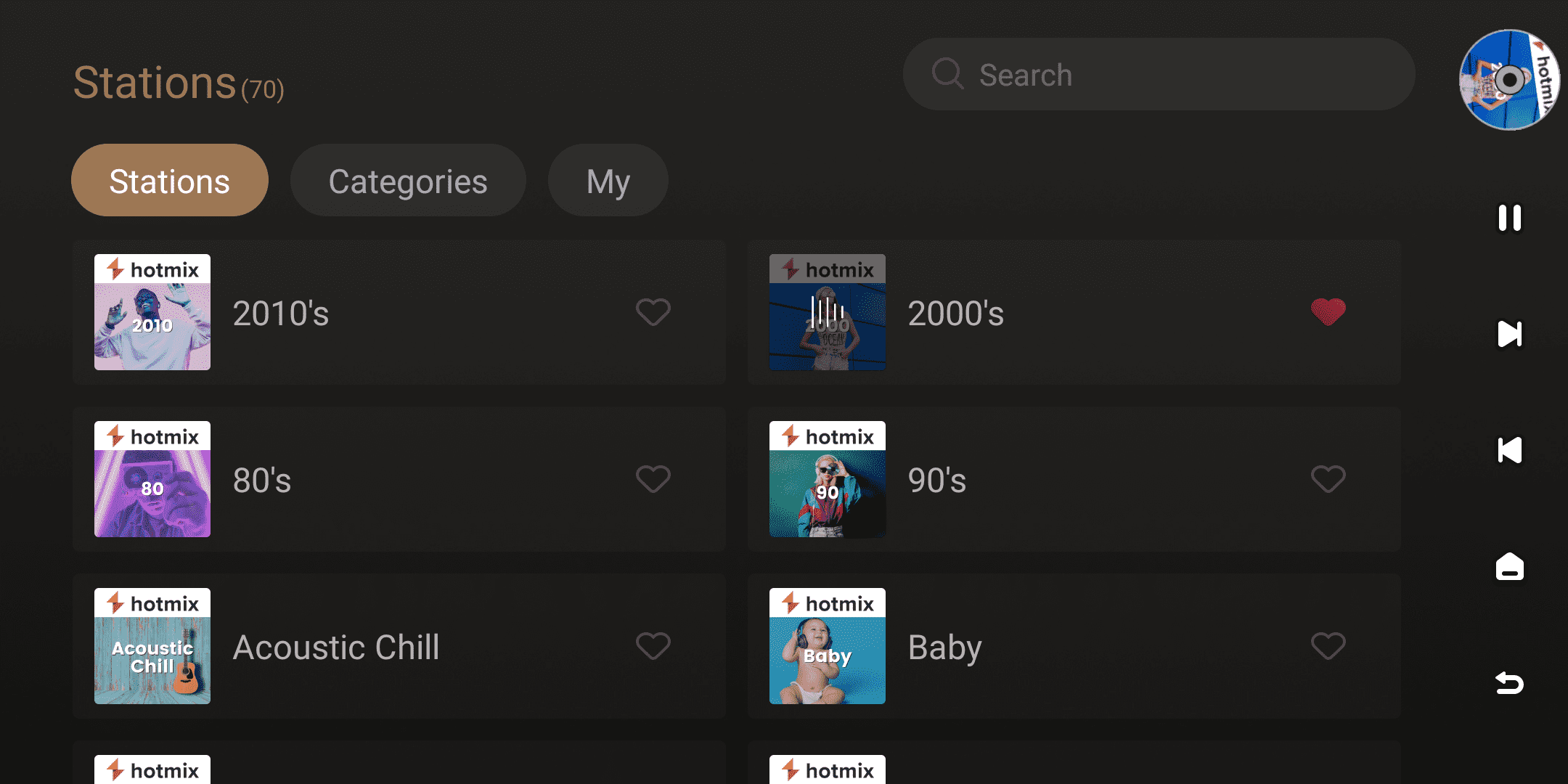Click the search magnifier icon
Image resolution: width=1568 pixels, height=784 pixels.
pyautogui.click(x=947, y=74)
